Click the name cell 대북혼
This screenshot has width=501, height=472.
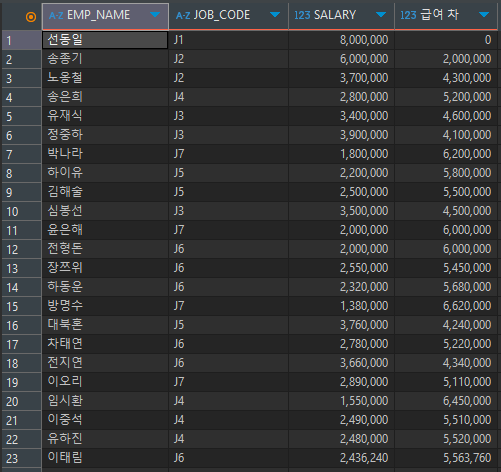(x=105, y=325)
